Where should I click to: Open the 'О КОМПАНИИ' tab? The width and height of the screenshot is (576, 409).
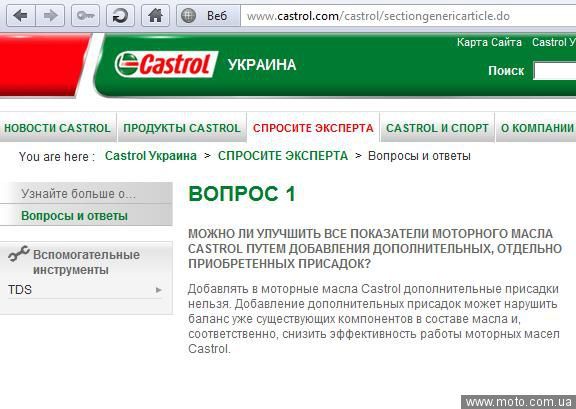click(x=536, y=128)
